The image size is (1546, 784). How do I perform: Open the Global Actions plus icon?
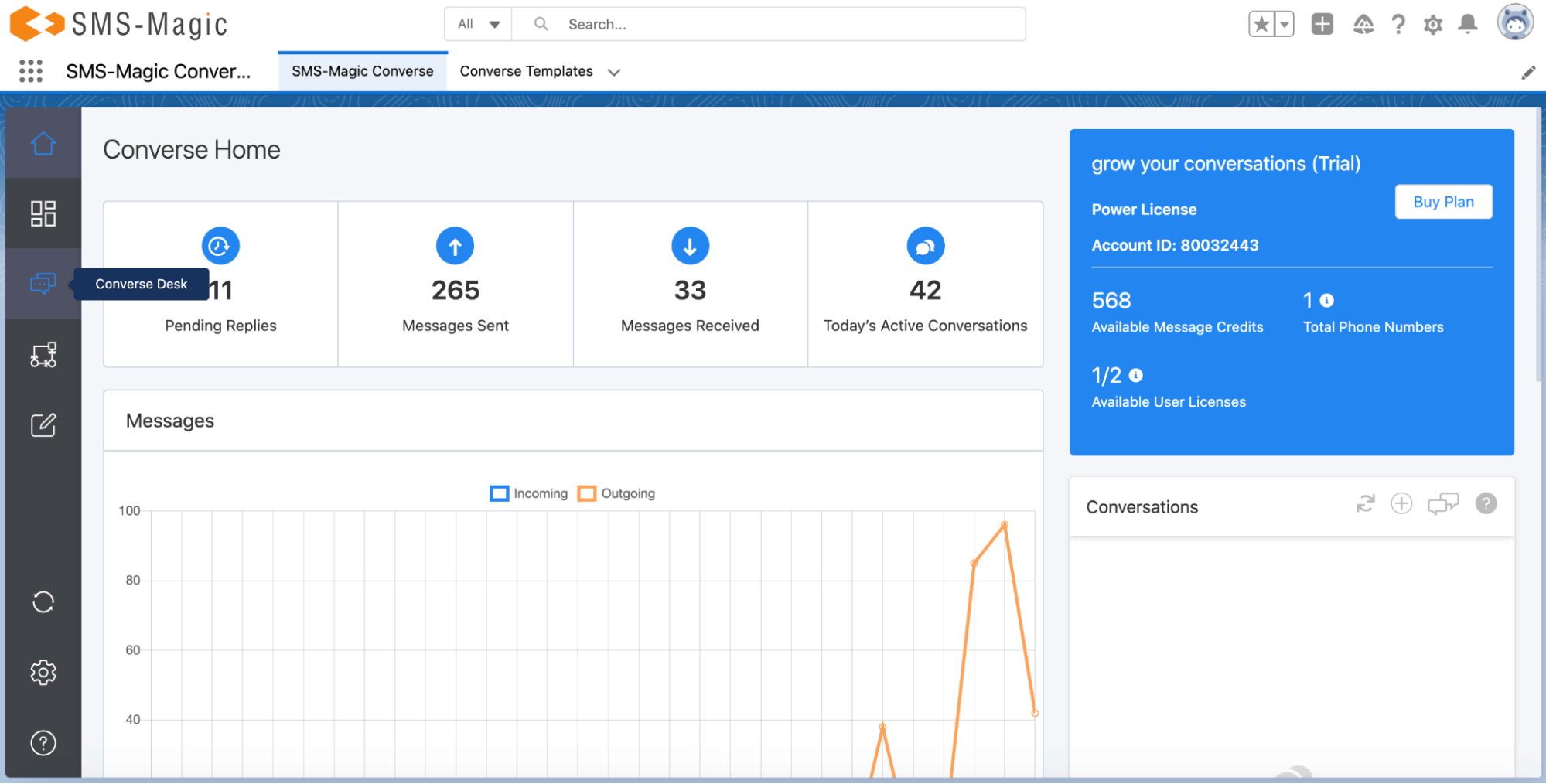[x=1322, y=24]
